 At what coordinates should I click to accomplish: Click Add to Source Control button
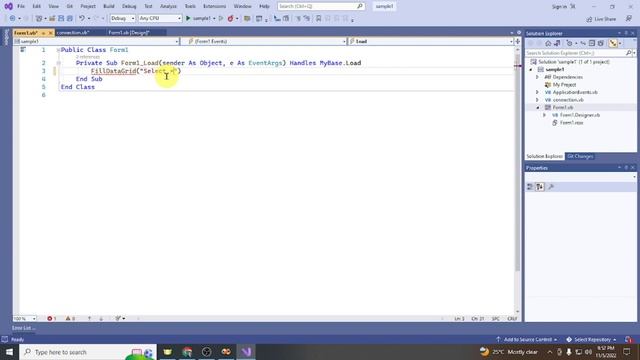(527, 340)
